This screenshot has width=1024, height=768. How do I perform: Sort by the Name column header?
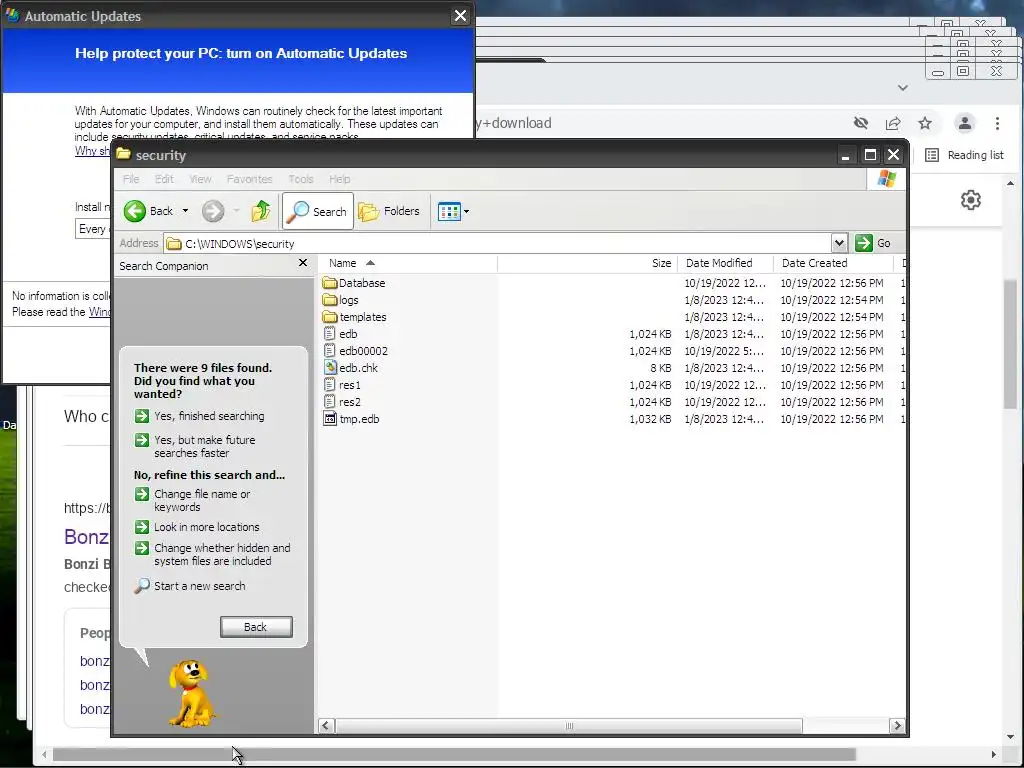[x=408, y=263]
